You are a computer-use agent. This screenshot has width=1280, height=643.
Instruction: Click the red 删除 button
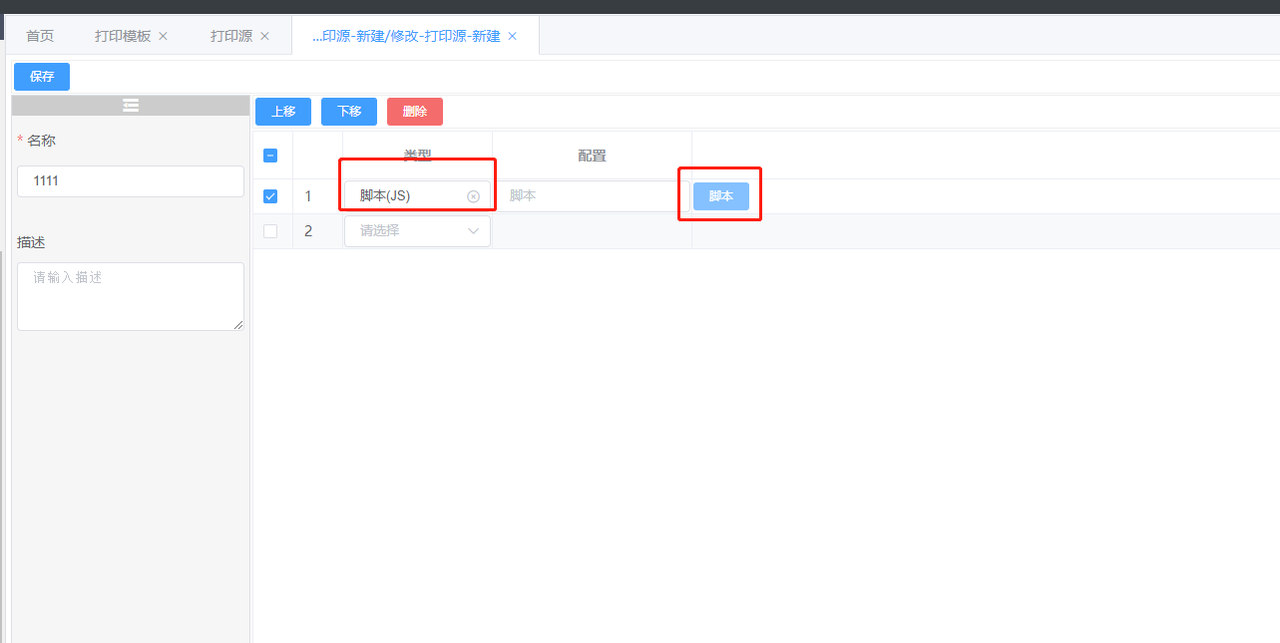pyautogui.click(x=415, y=111)
